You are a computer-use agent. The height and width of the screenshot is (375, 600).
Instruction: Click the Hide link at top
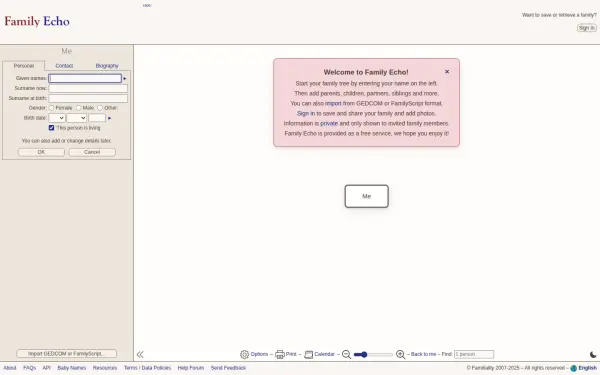pyautogui.click(x=147, y=5)
